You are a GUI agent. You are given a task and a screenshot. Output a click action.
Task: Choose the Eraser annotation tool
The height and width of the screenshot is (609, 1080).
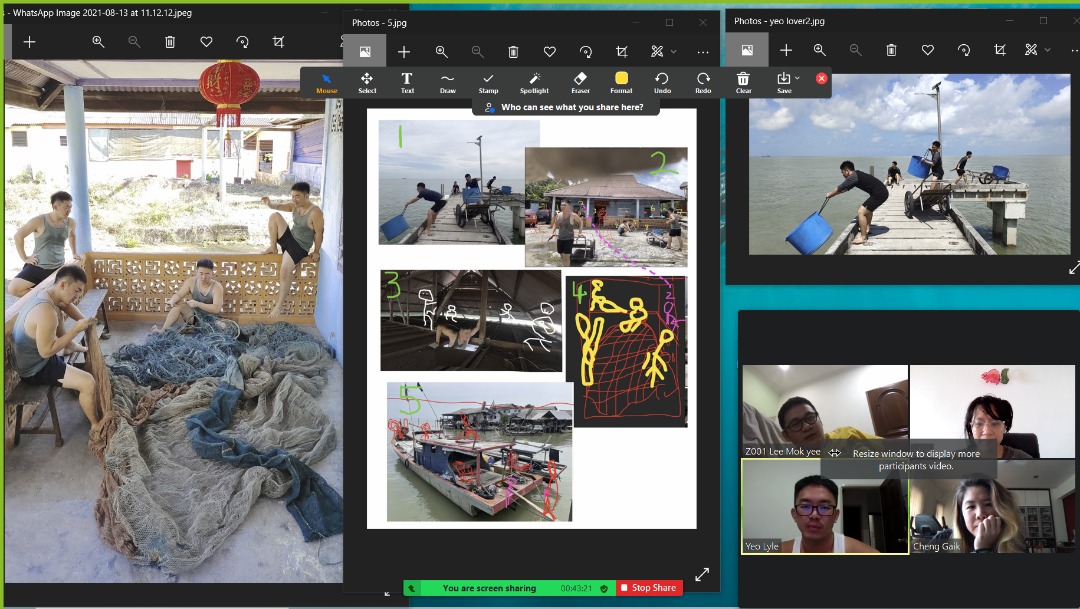point(580,82)
